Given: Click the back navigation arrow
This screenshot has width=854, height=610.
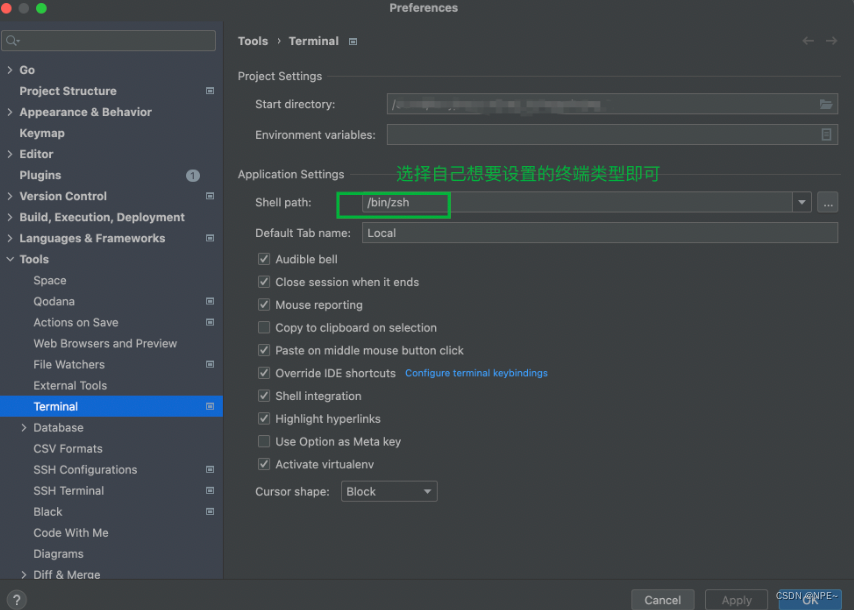Looking at the screenshot, I should (x=808, y=41).
